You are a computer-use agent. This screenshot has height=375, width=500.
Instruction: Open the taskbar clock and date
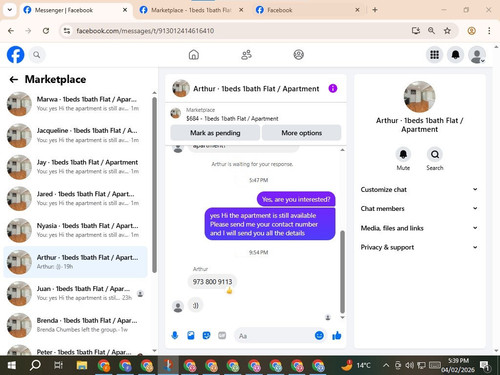(x=458, y=365)
